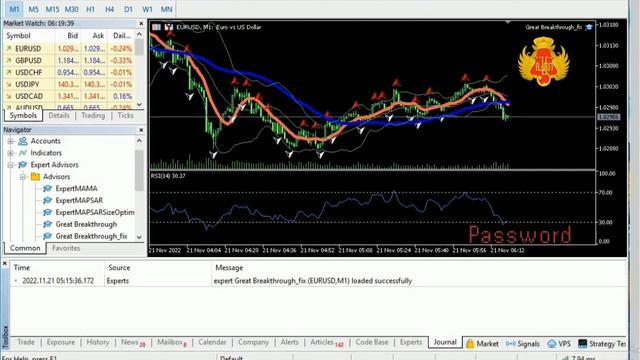The height and width of the screenshot is (360, 640).
Task: Open the Calendar tab in Toolbox
Action: (212, 342)
